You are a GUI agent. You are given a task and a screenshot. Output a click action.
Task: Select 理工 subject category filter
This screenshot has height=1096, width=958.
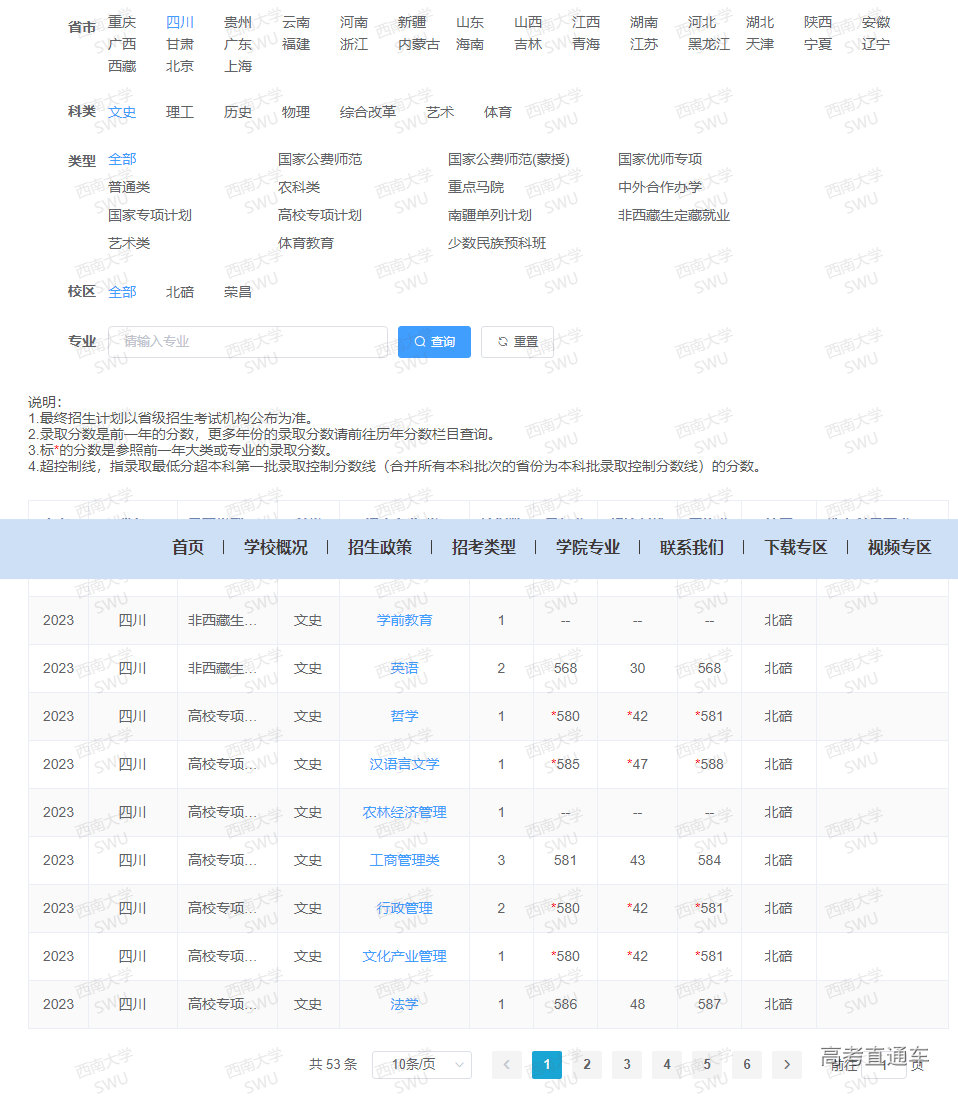pyautogui.click(x=179, y=112)
